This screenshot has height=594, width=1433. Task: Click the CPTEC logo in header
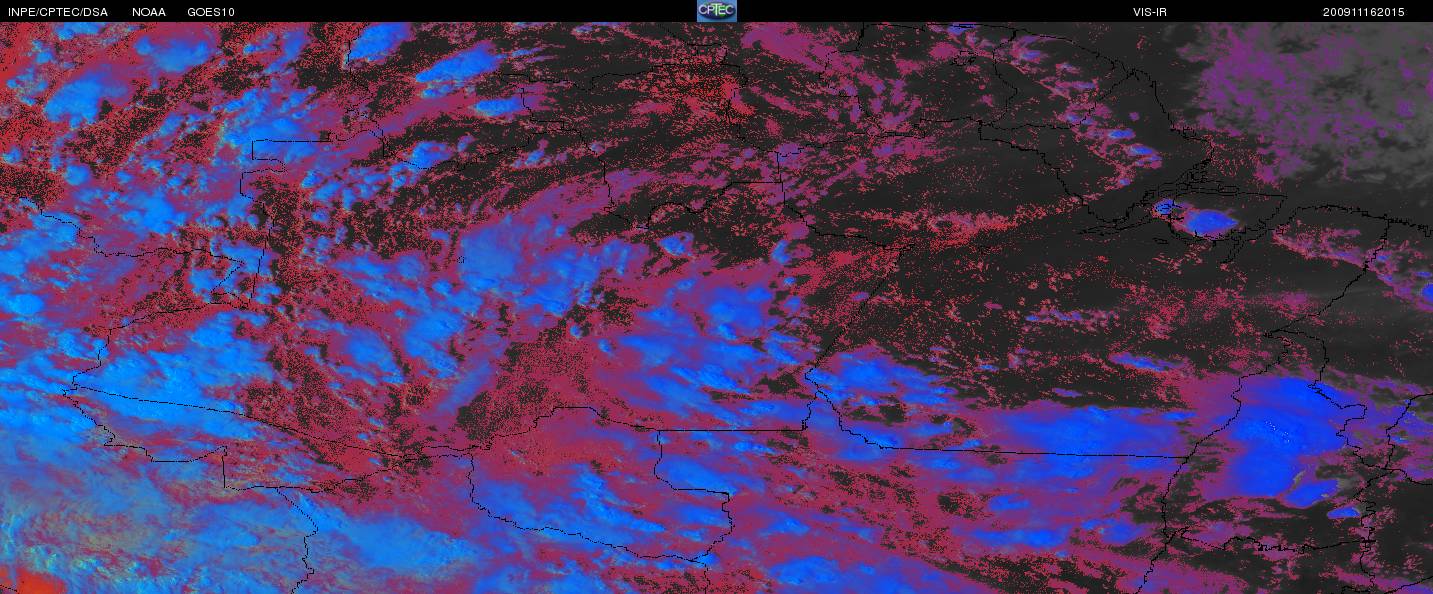[x=716, y=10]
